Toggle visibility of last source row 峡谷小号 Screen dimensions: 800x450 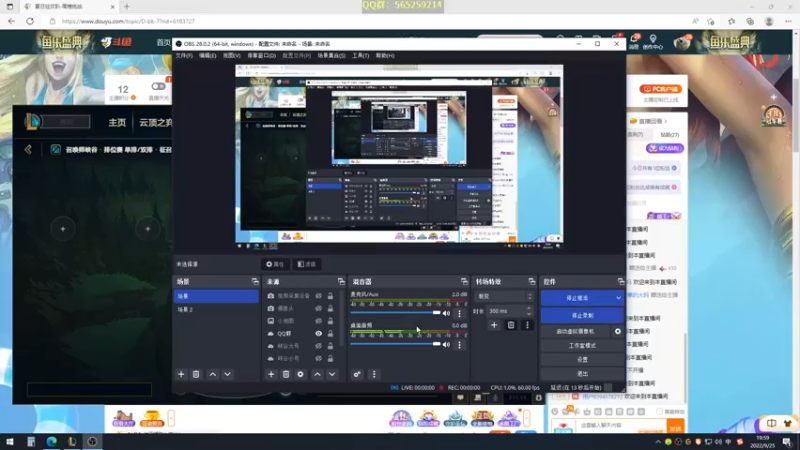point(318,359)
